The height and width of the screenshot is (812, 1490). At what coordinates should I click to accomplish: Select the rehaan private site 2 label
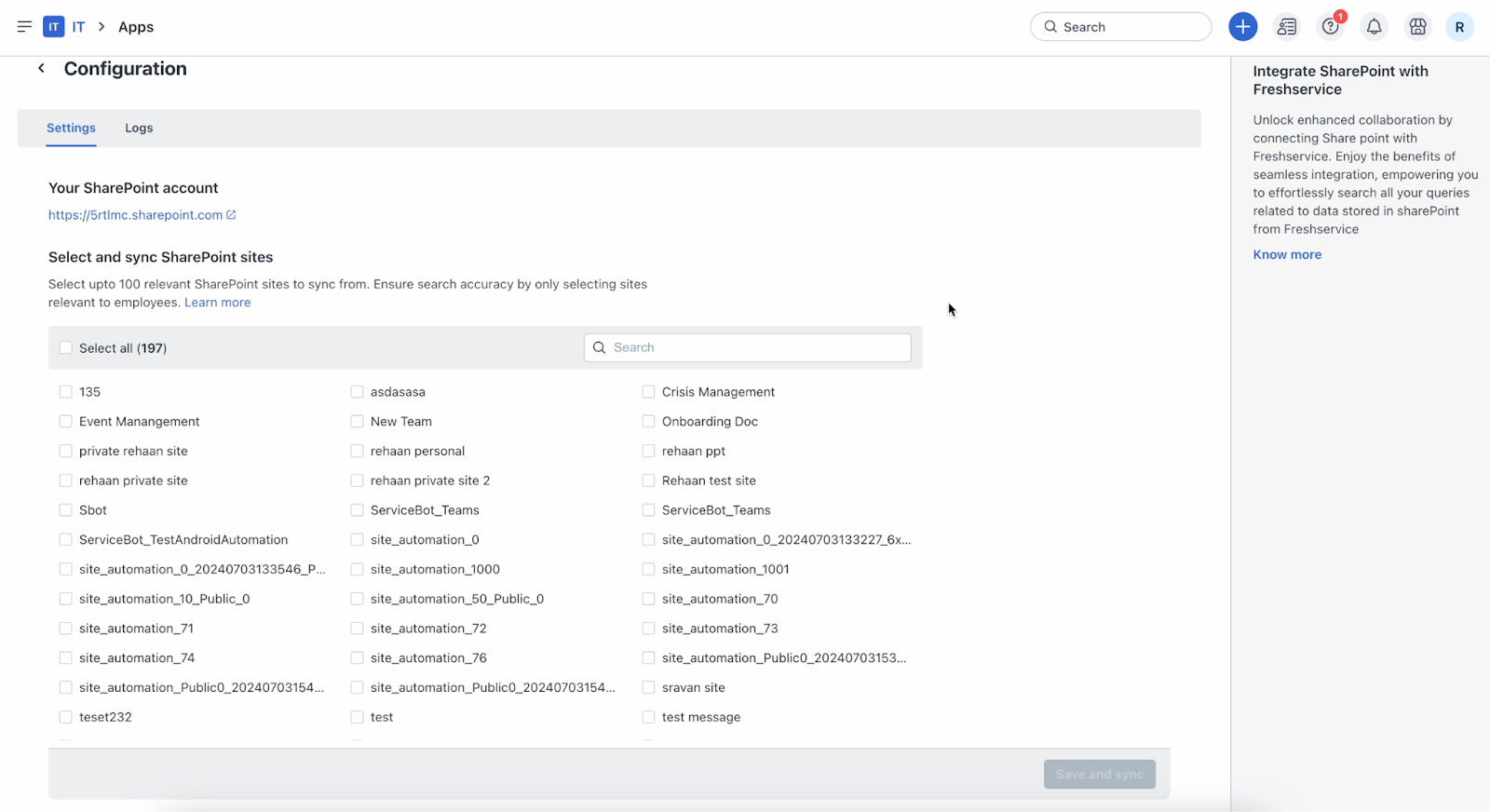[430, 480]
